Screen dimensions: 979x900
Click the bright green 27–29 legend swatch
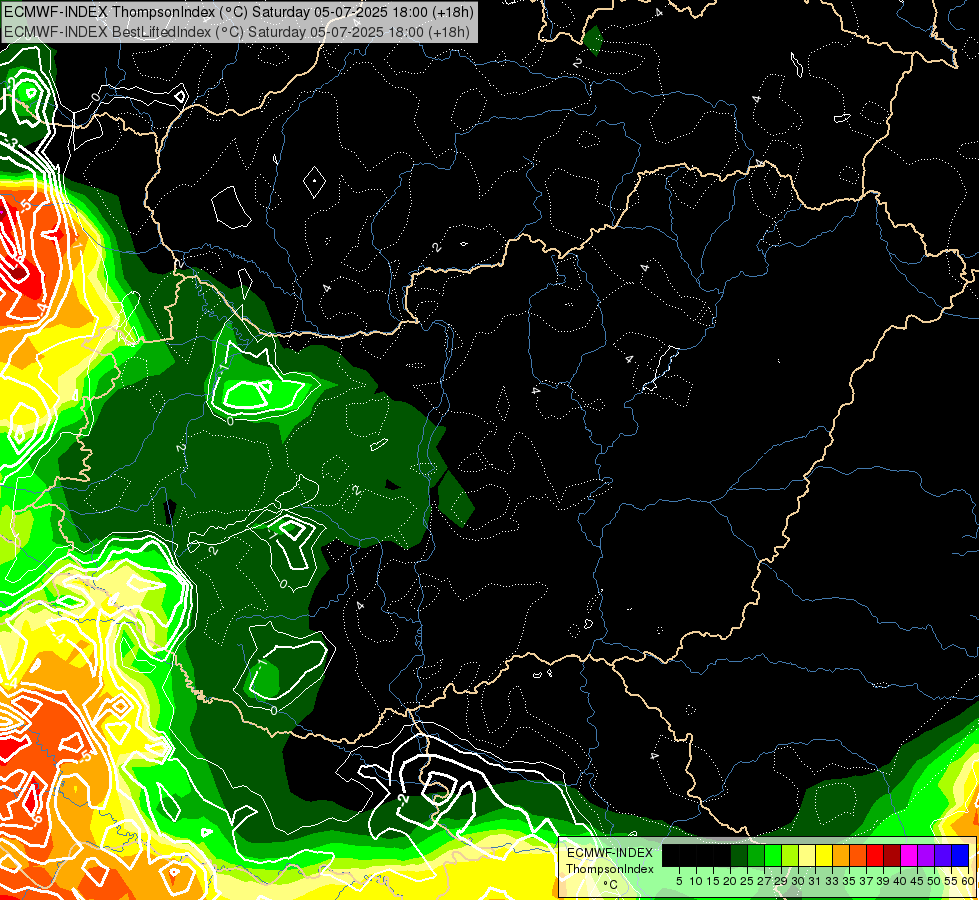pyautogui.click(x=773, y=856)
